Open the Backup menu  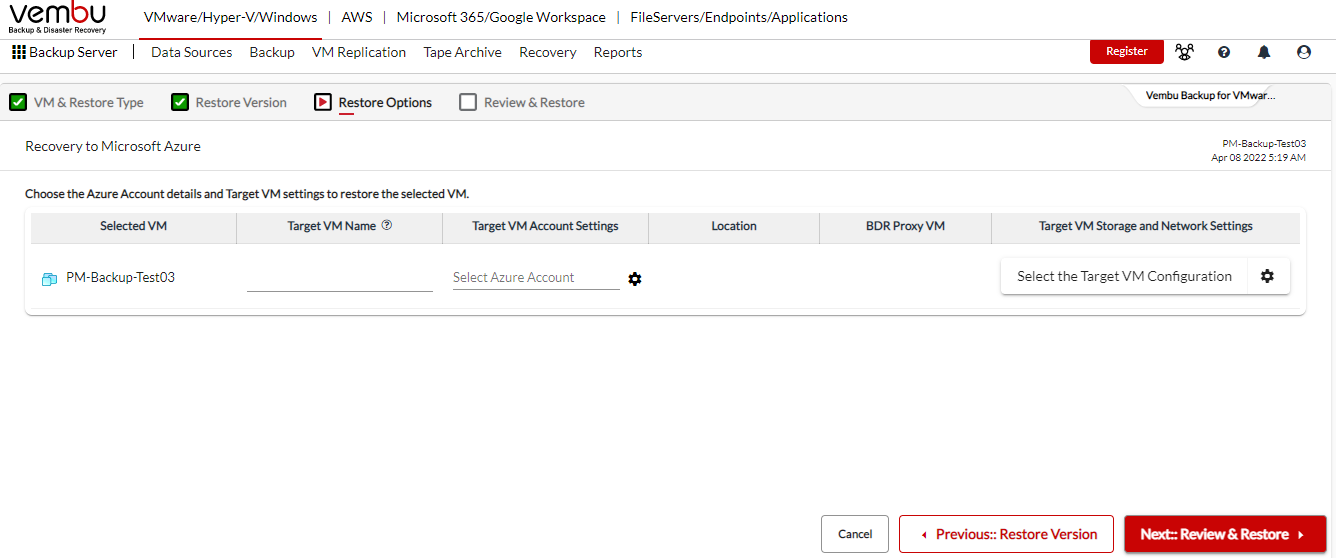[x=272, y=52]
